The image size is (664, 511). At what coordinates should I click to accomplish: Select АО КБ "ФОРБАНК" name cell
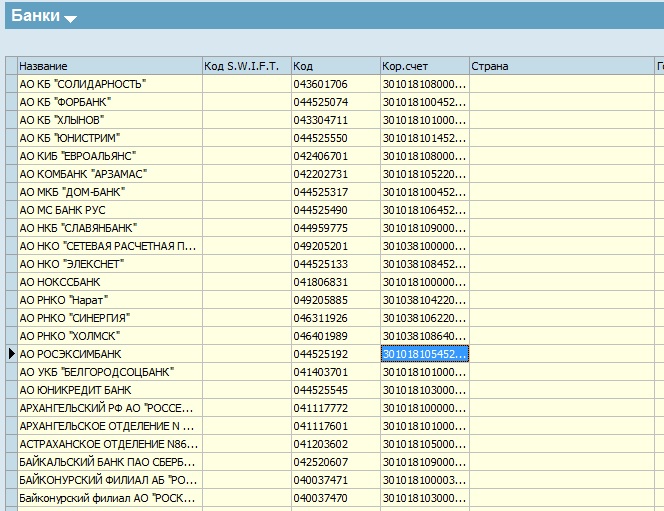pos(110,102)
